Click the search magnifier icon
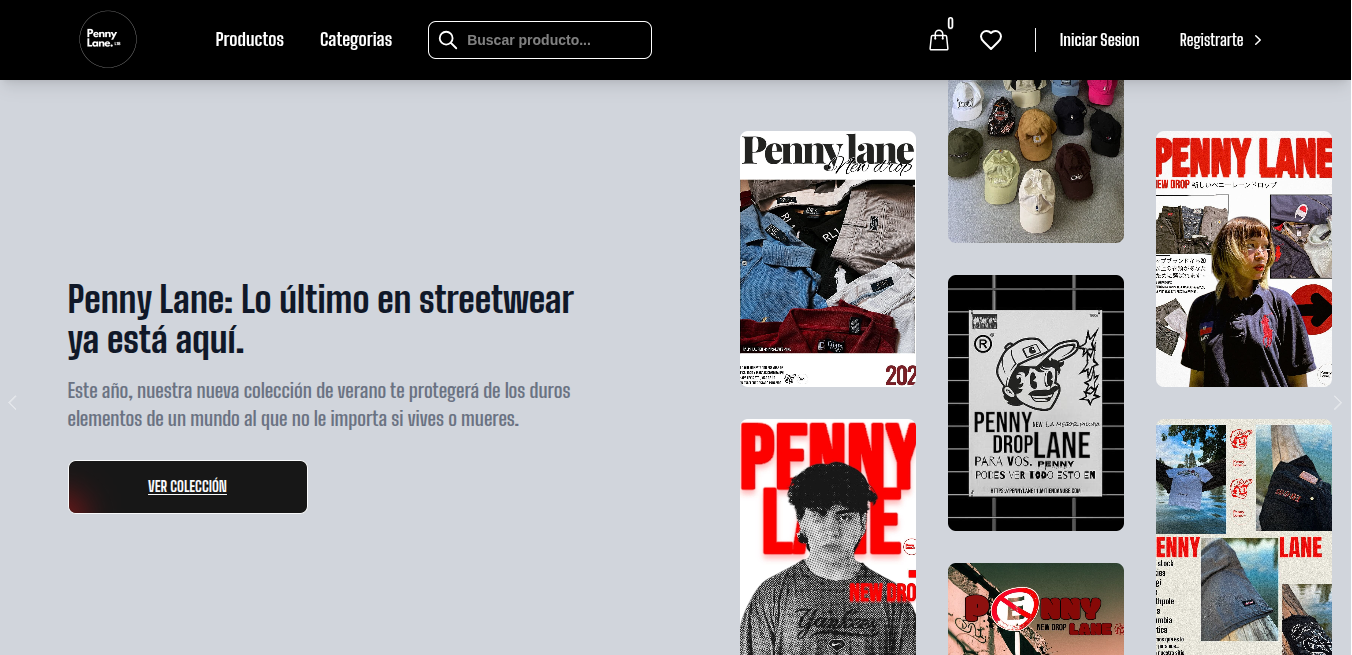 click(448, 40)
